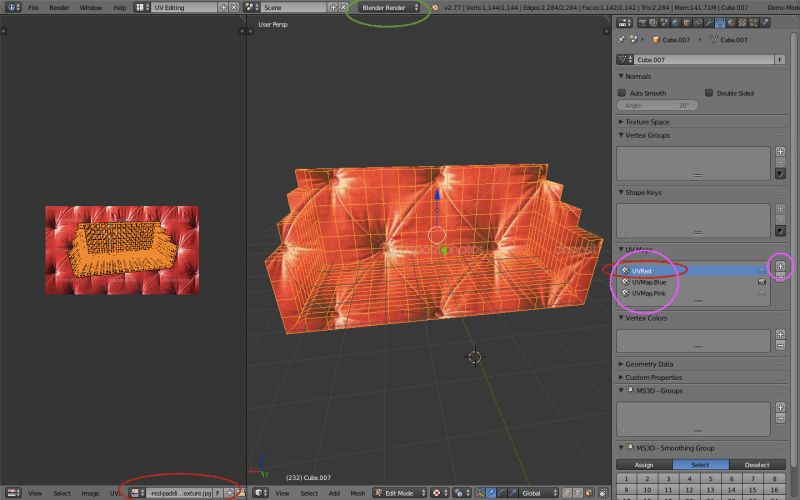Open the Constraints properties tab
Viewport: 800px width, 500px height.
point(698,22)
